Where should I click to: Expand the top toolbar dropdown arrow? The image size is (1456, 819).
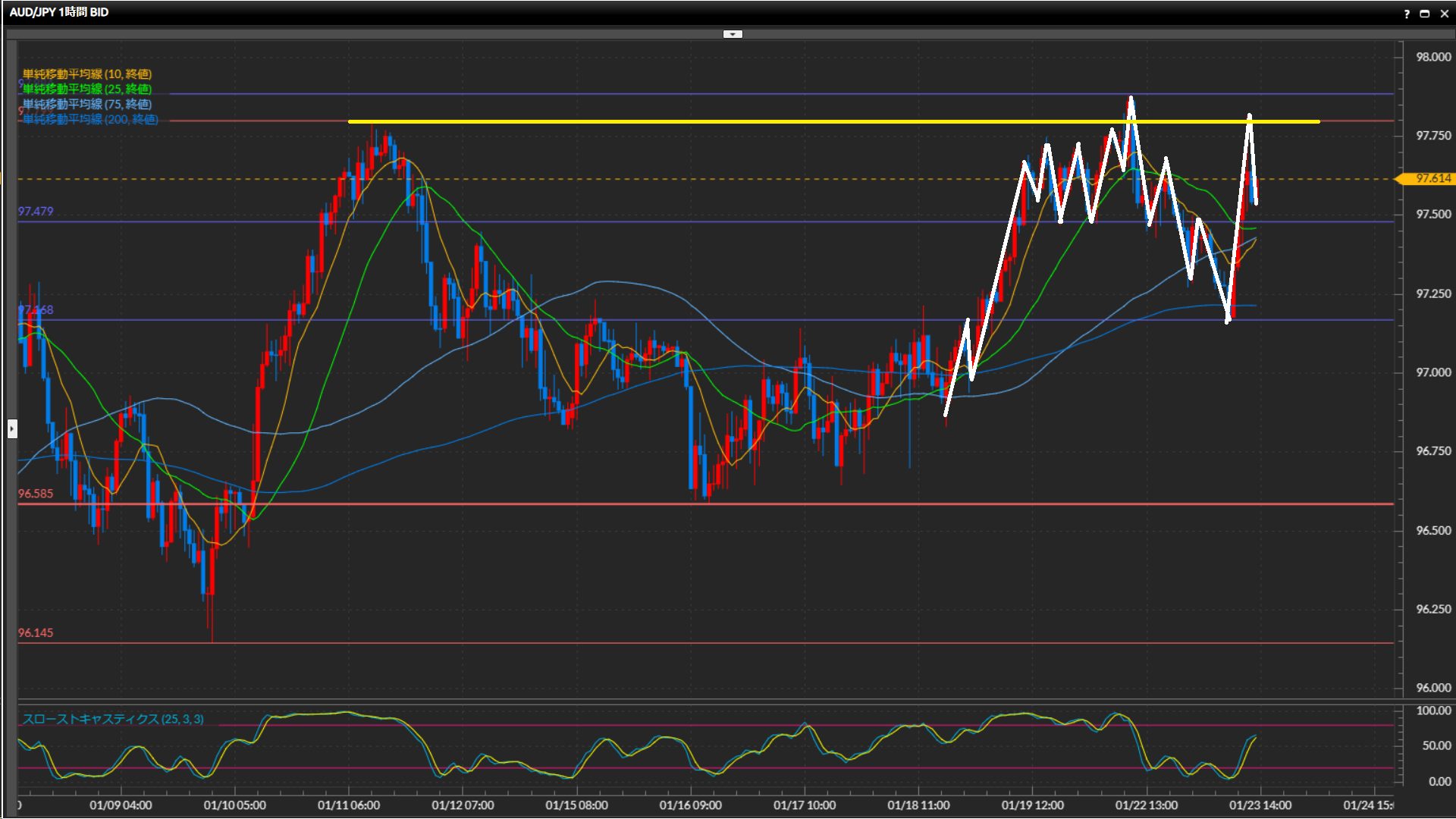coord(733,34)
